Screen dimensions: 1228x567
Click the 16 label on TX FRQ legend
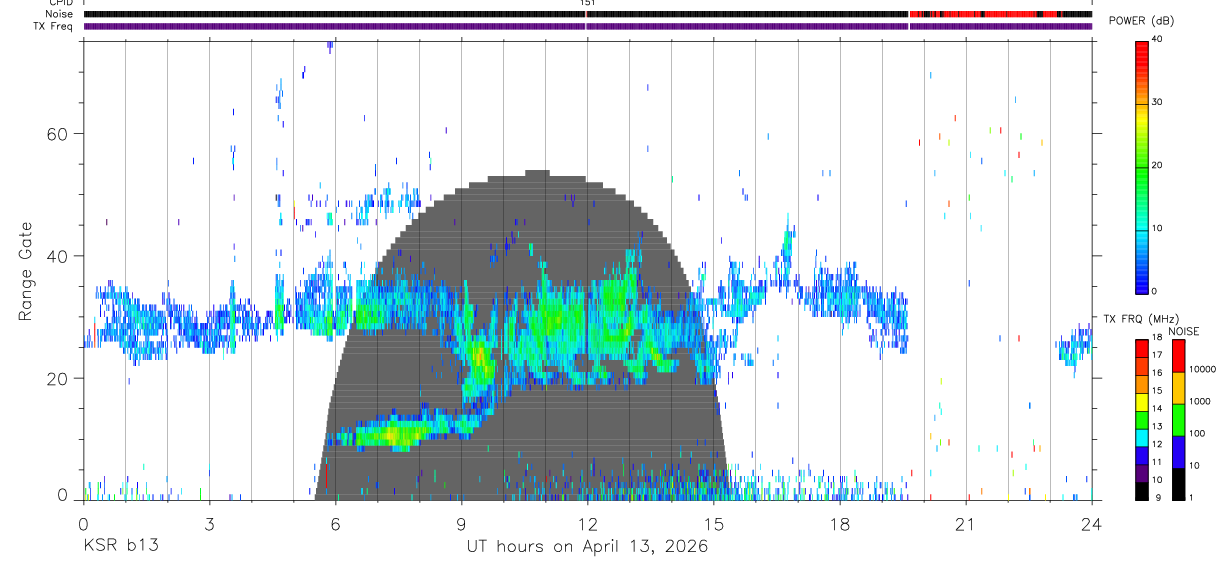click(x=1156, y=373)
